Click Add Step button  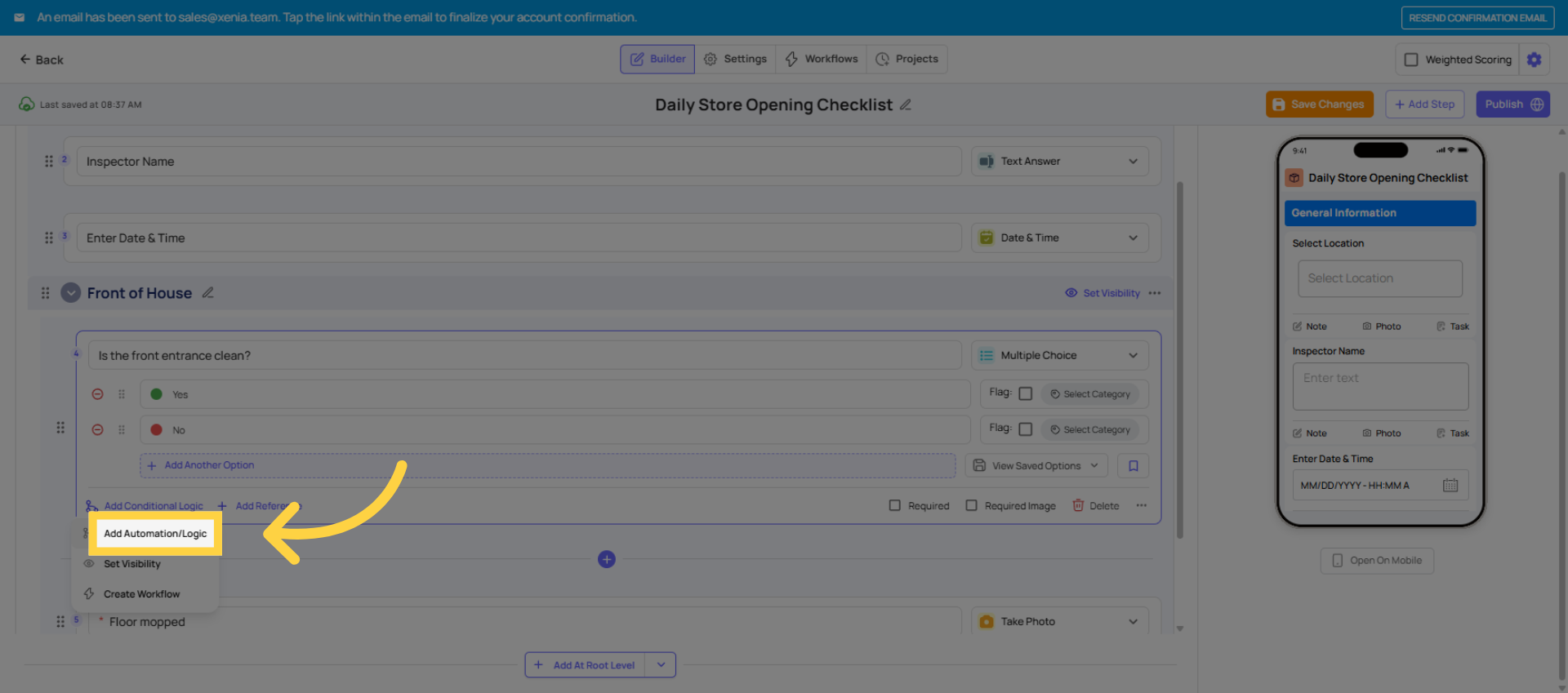tap(1424, 104)
